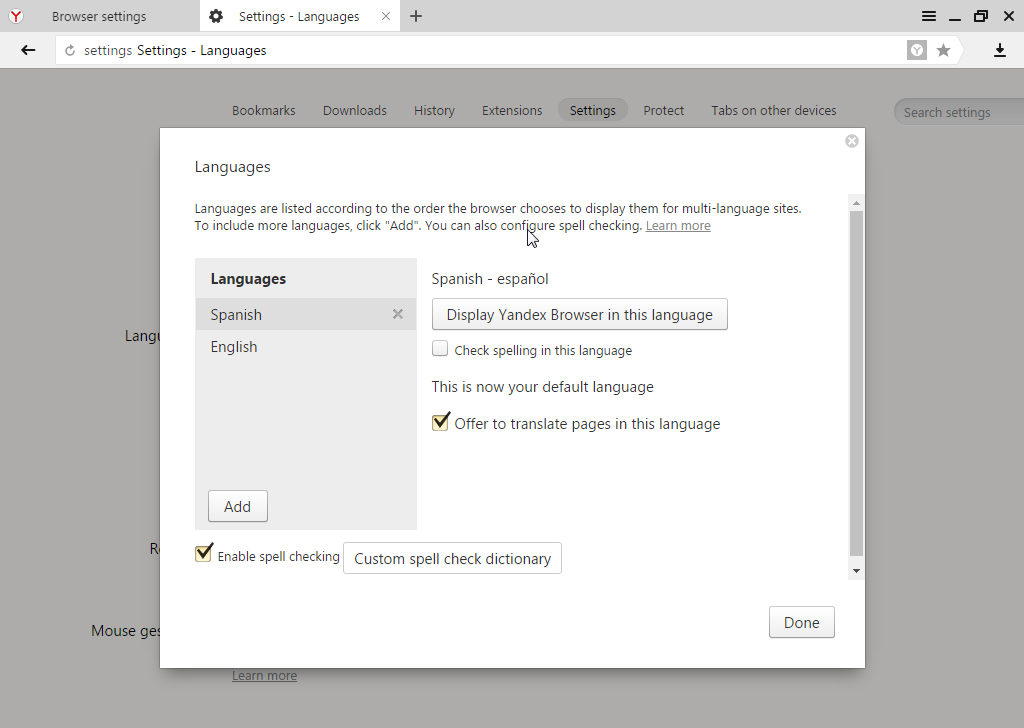Bookmark this page with the star icon
This screenshot has width=1024, height=728.
(943, 50)
